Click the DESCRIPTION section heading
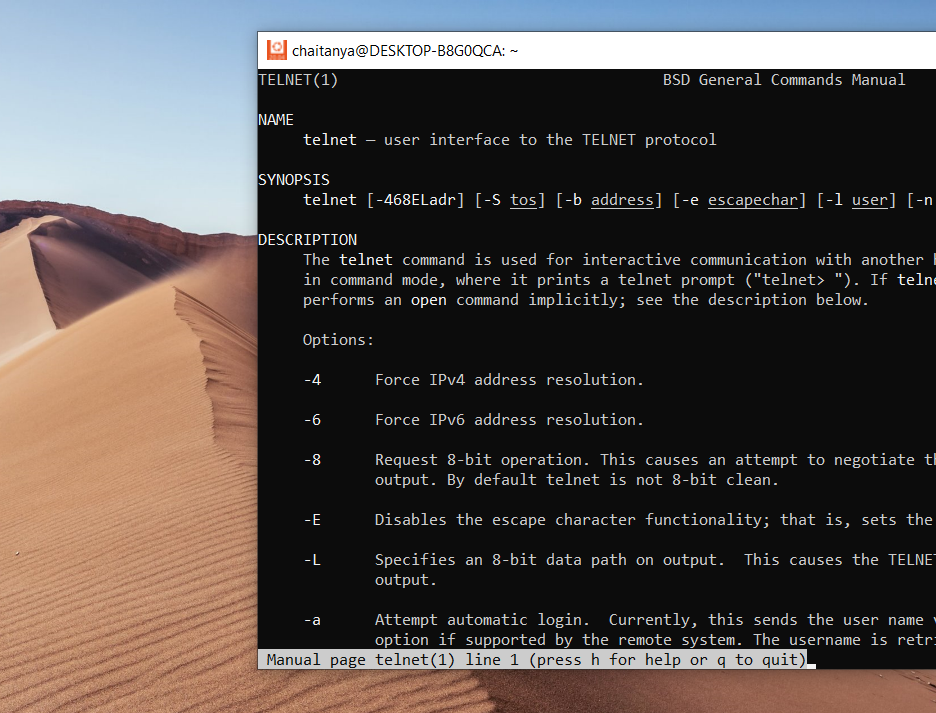This screenshot has height=713, width=936. pyautogui.click(x=307, y=239)
